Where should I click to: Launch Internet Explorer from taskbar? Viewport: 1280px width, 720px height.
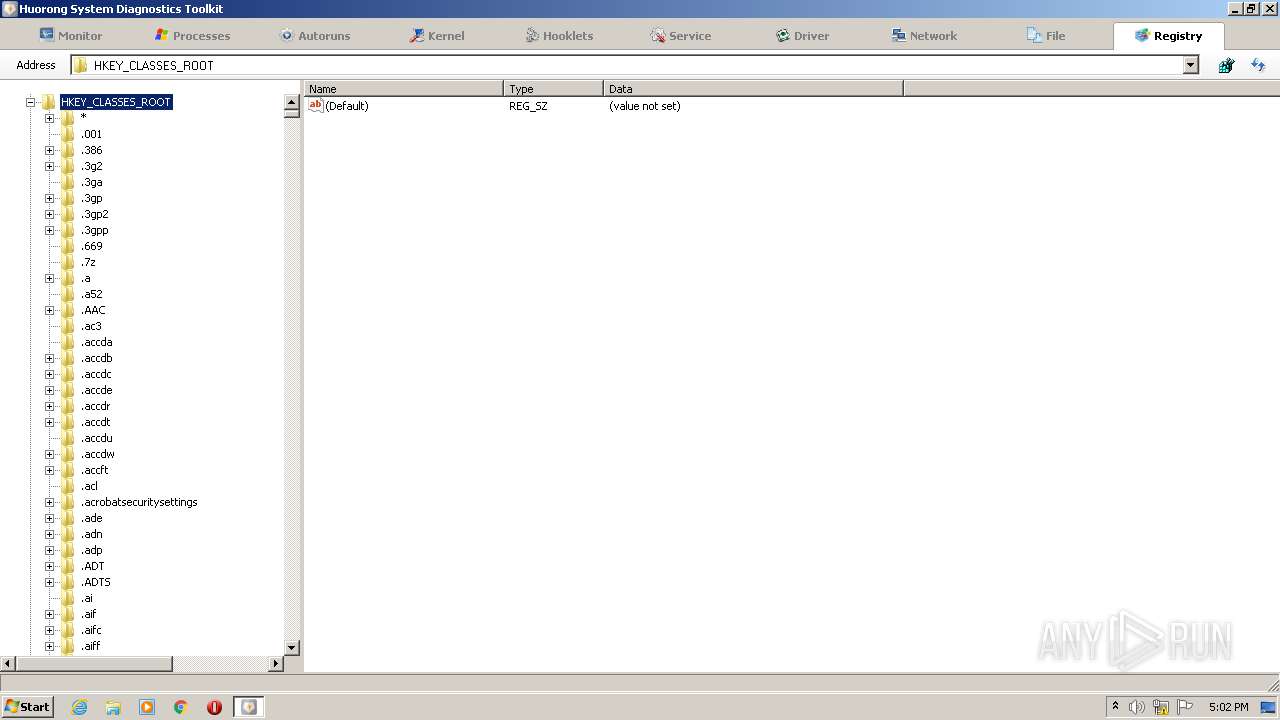pos(79,707)
